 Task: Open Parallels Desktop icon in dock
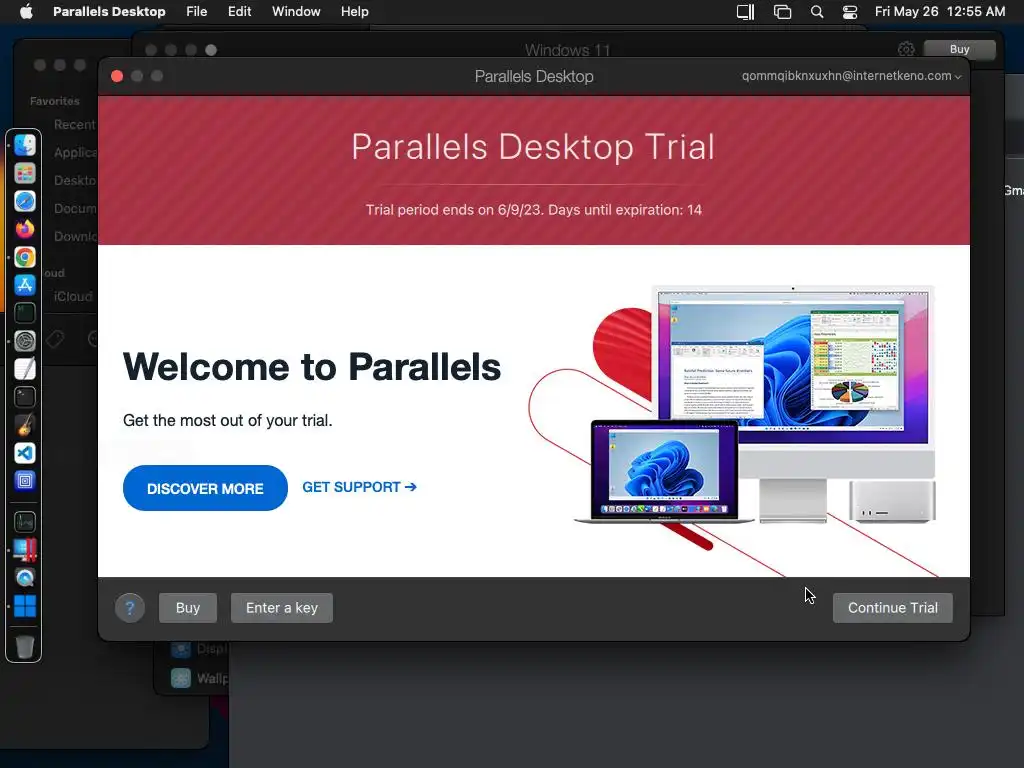click(x=25, y=550)
